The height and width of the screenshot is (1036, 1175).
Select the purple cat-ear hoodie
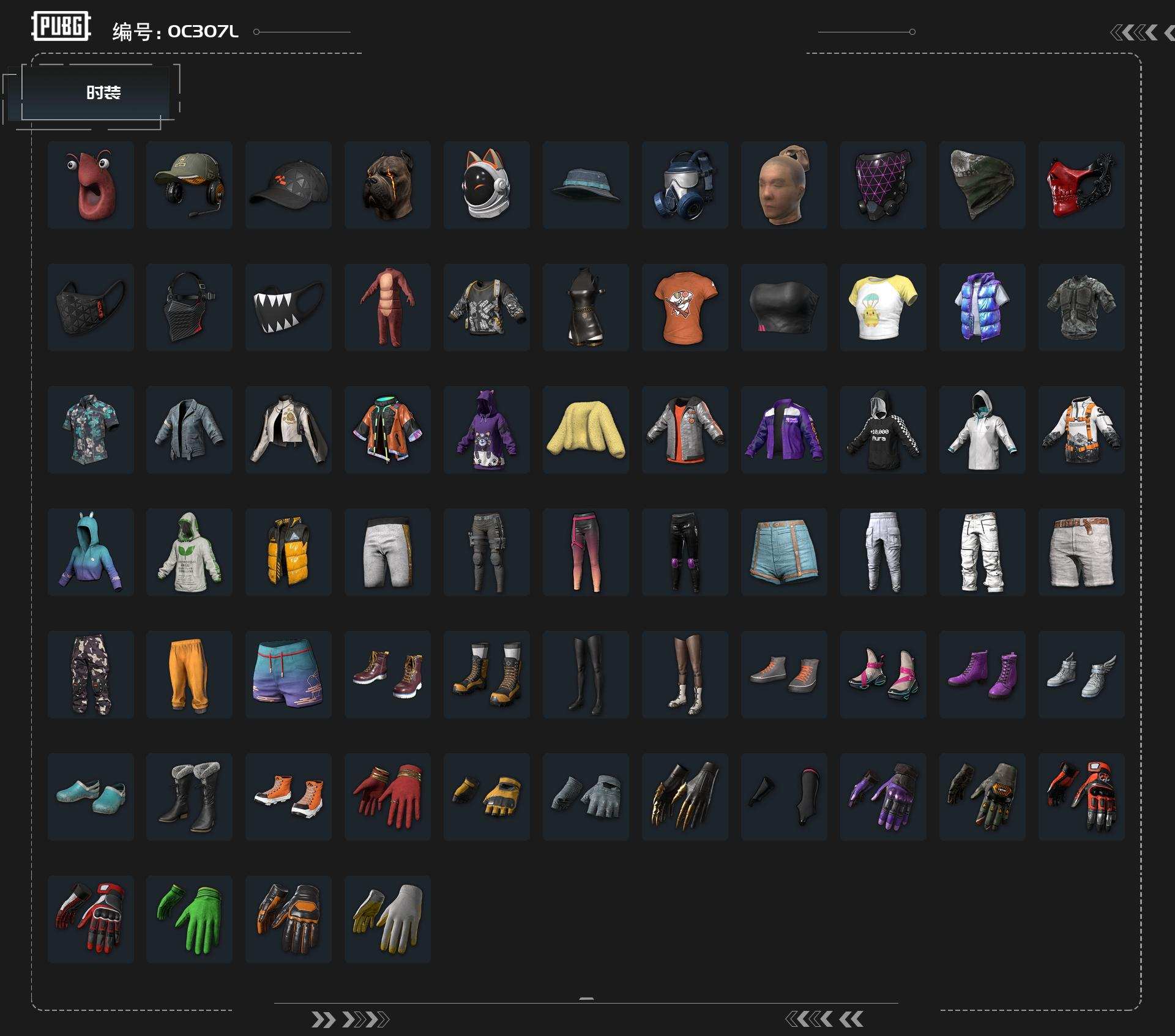pyautogui.click(x=487, y=430)
